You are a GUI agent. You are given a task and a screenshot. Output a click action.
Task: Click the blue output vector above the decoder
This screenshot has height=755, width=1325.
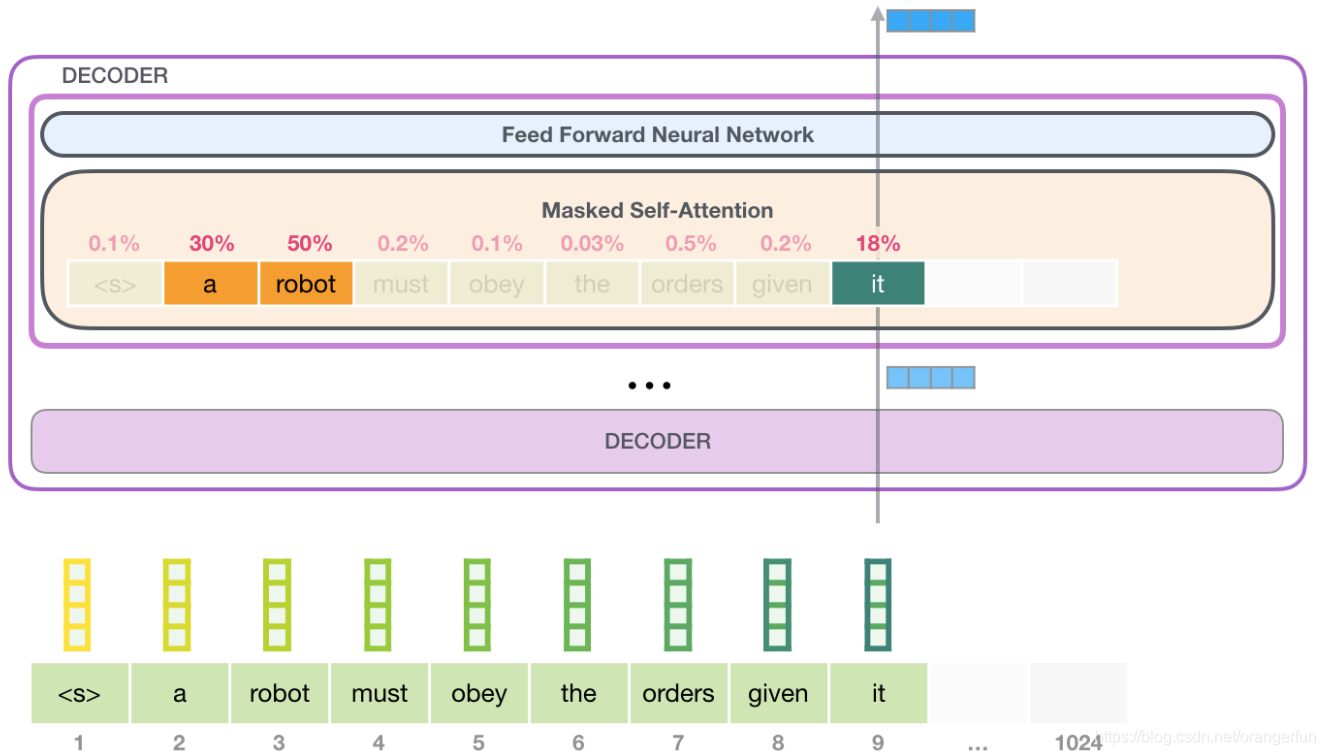point(931,20)
